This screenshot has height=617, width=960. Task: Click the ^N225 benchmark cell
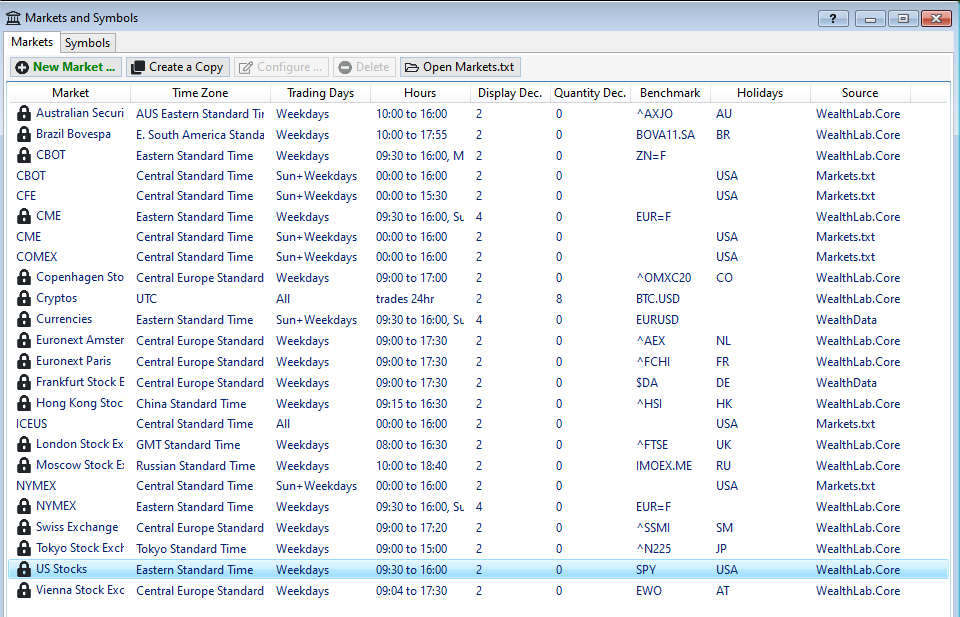(653, 549)
